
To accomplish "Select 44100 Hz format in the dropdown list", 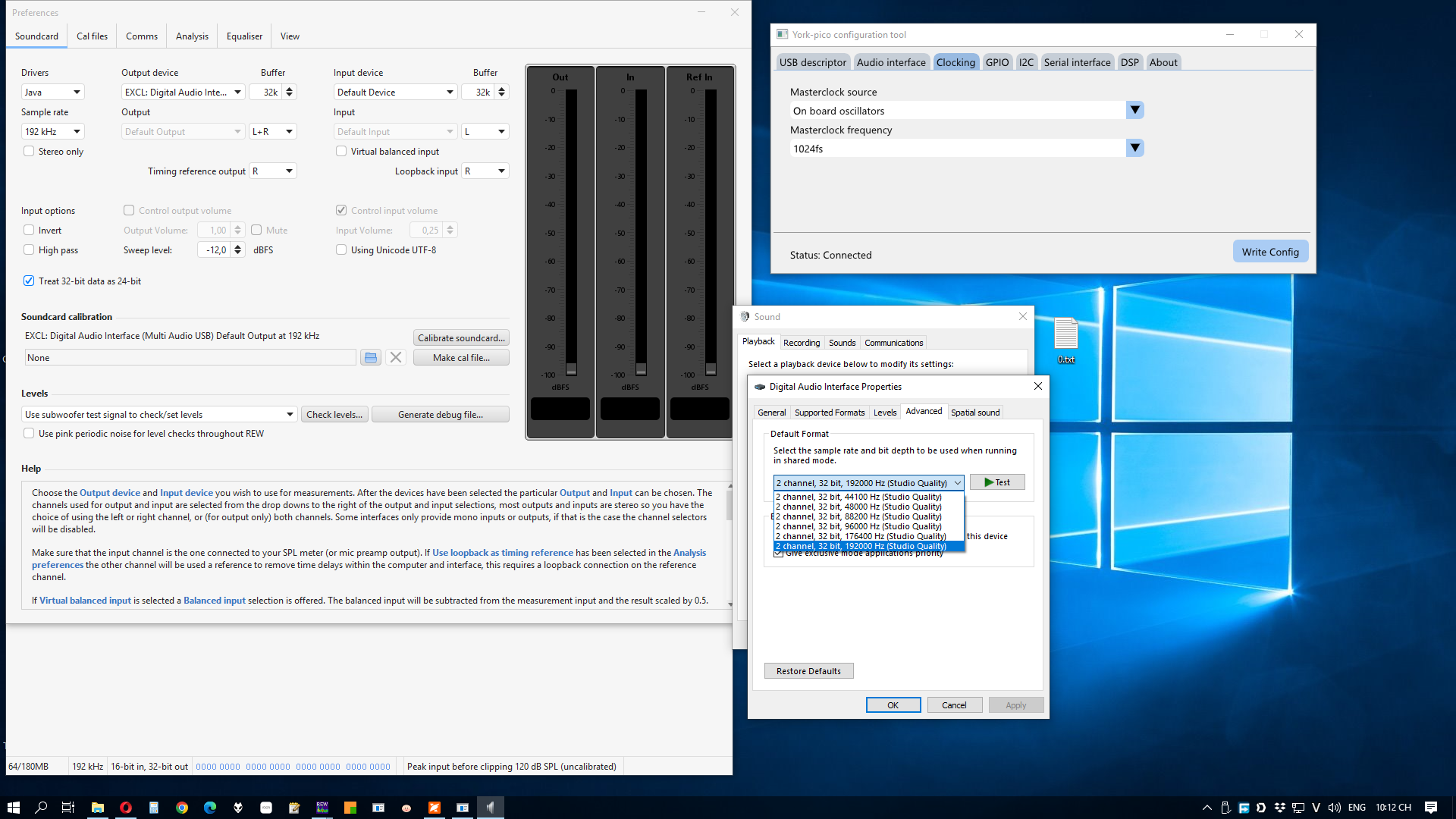I will 869,497.
